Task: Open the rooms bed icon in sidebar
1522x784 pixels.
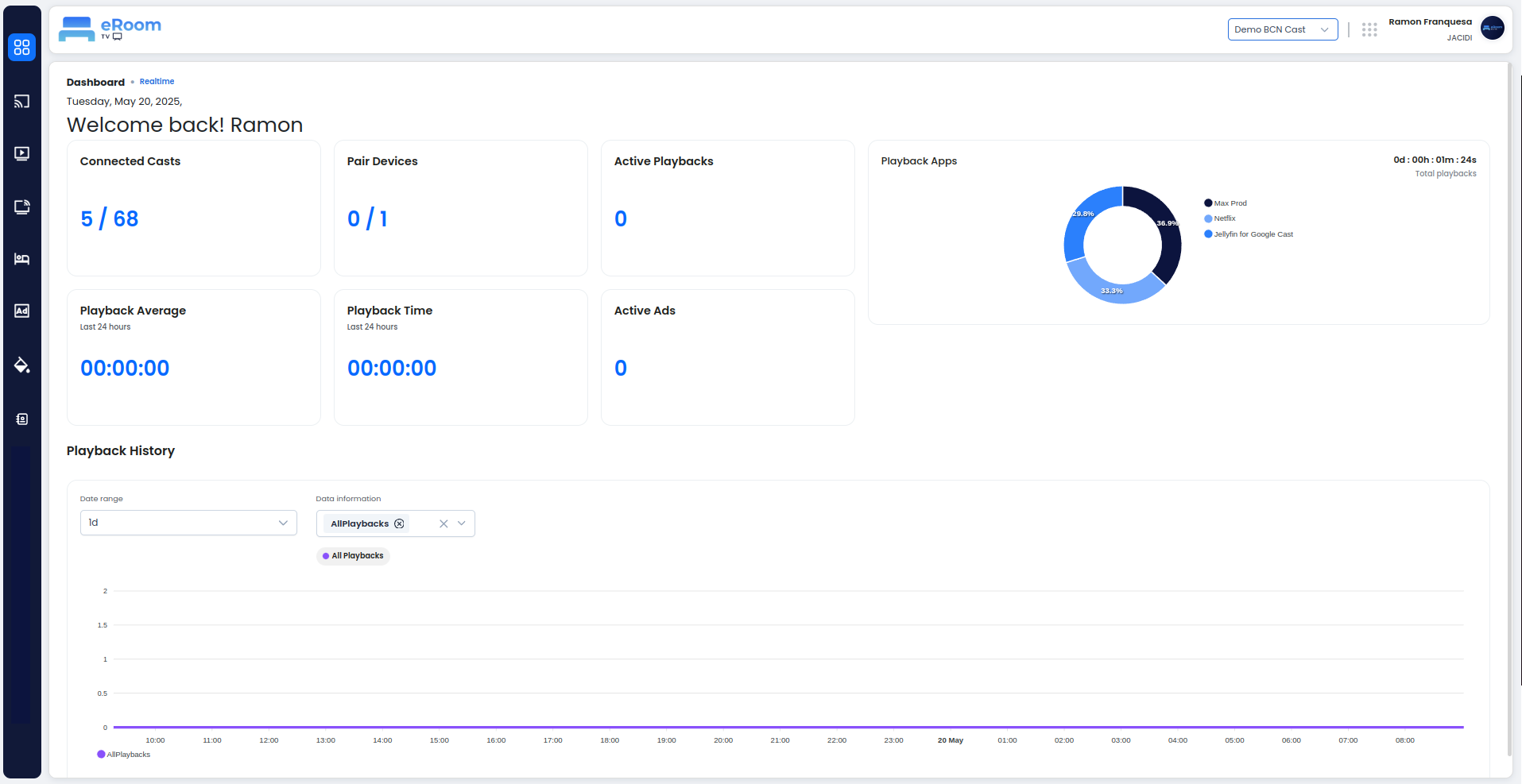Action: pyautogui.click(x=22, y=259)
